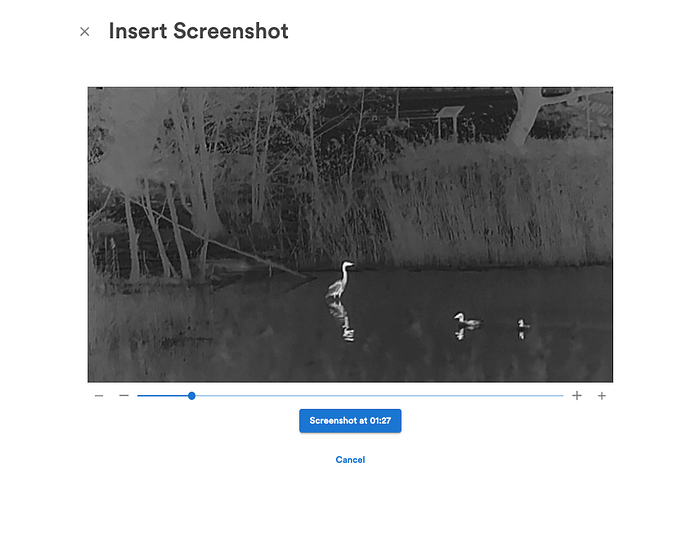
Task: Click the duck's reflection below the swimming duck
Action: [x=461, y=334]
